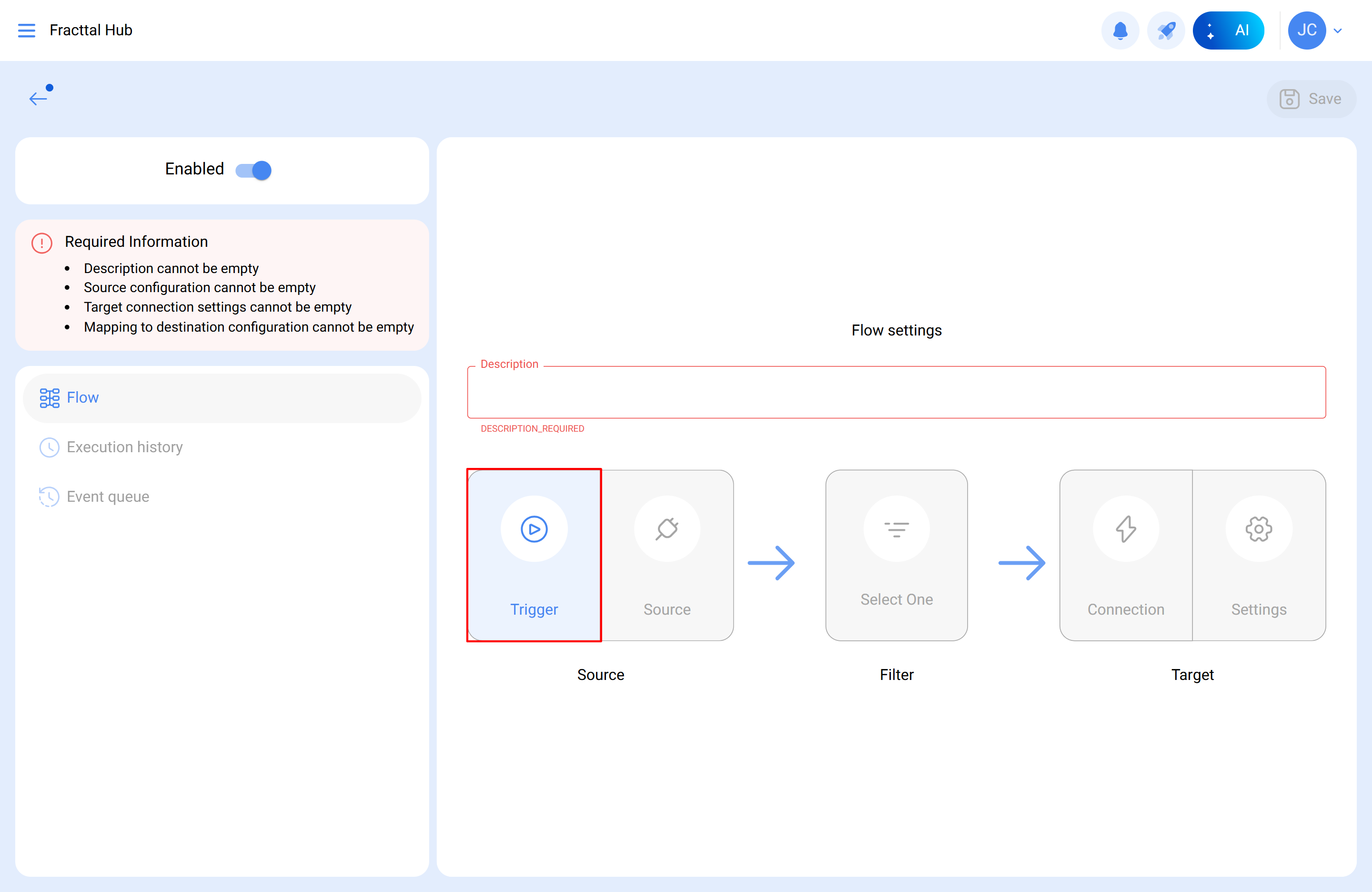Open the Connection lightning icon card
The height and width of the screenshot is (892, 1372).
tap(1125, 555)
